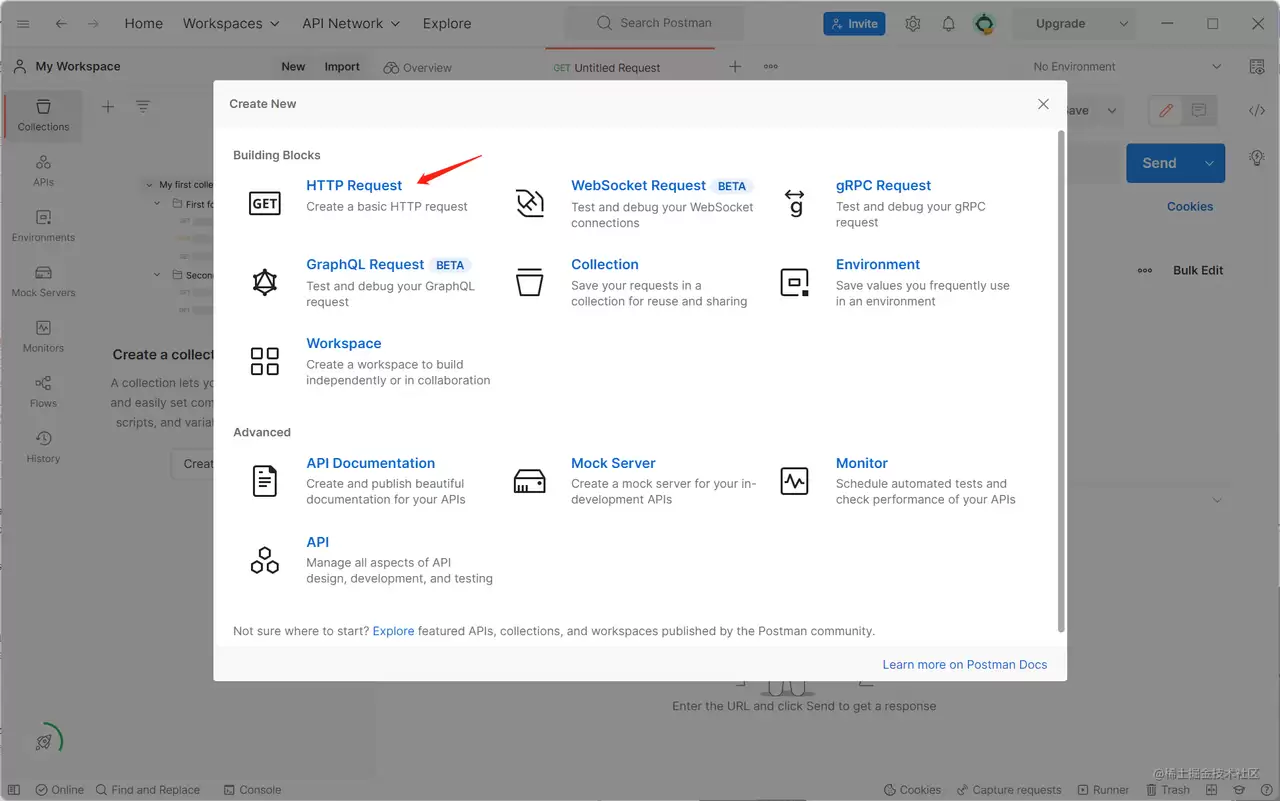Open the Home menu item

coord(143,24)
